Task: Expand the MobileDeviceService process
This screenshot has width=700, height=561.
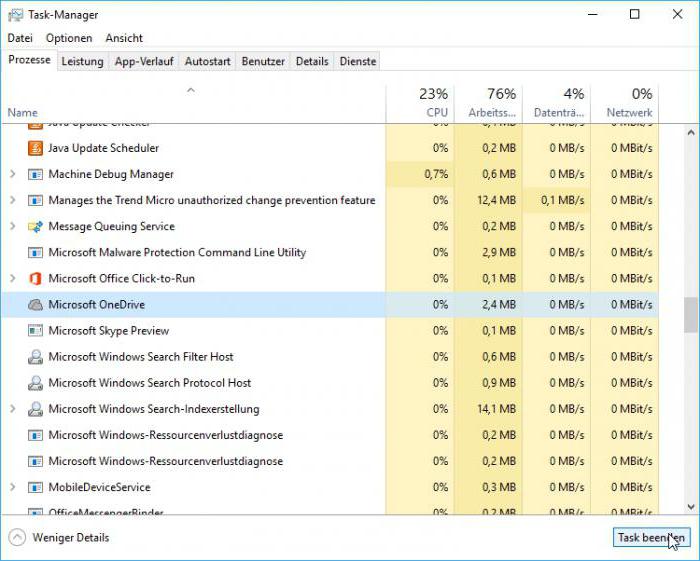Action: point(13,487)
